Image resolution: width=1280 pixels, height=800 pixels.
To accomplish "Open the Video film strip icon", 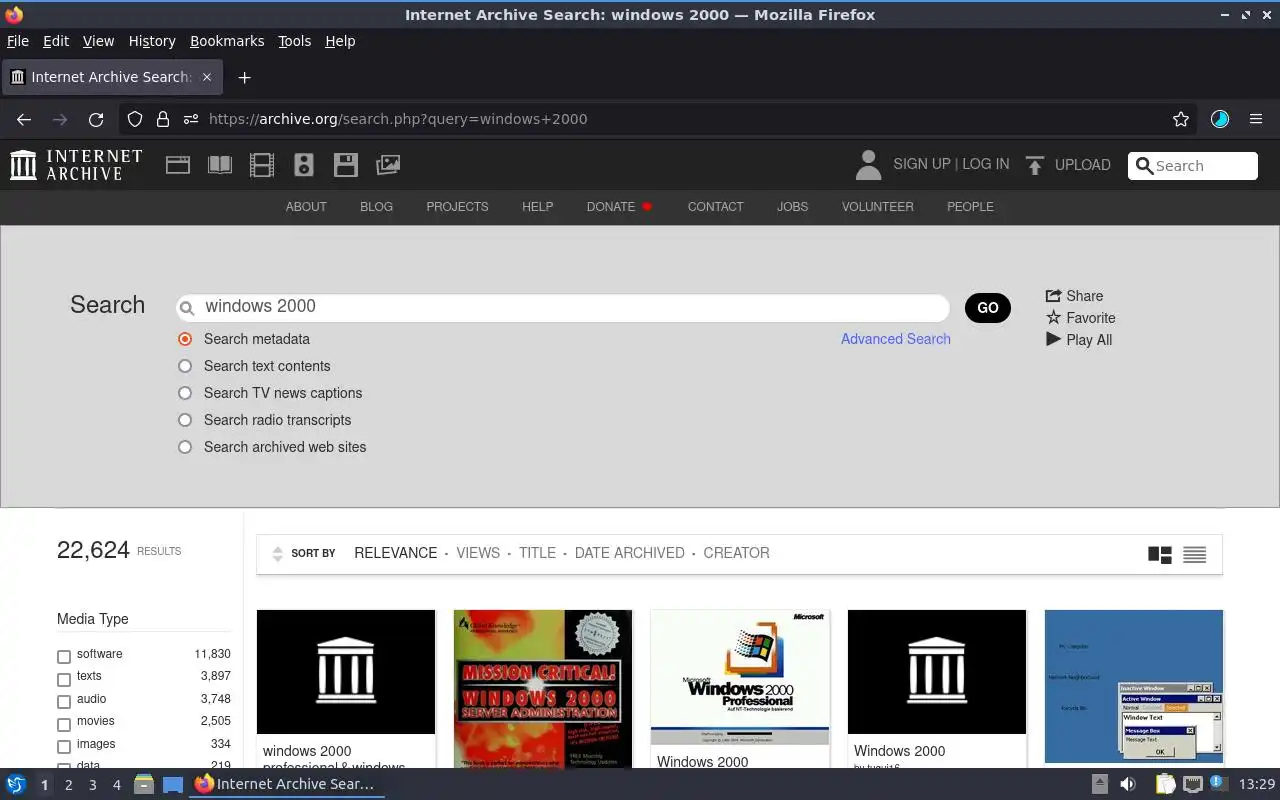I will [x=262, y=165].
